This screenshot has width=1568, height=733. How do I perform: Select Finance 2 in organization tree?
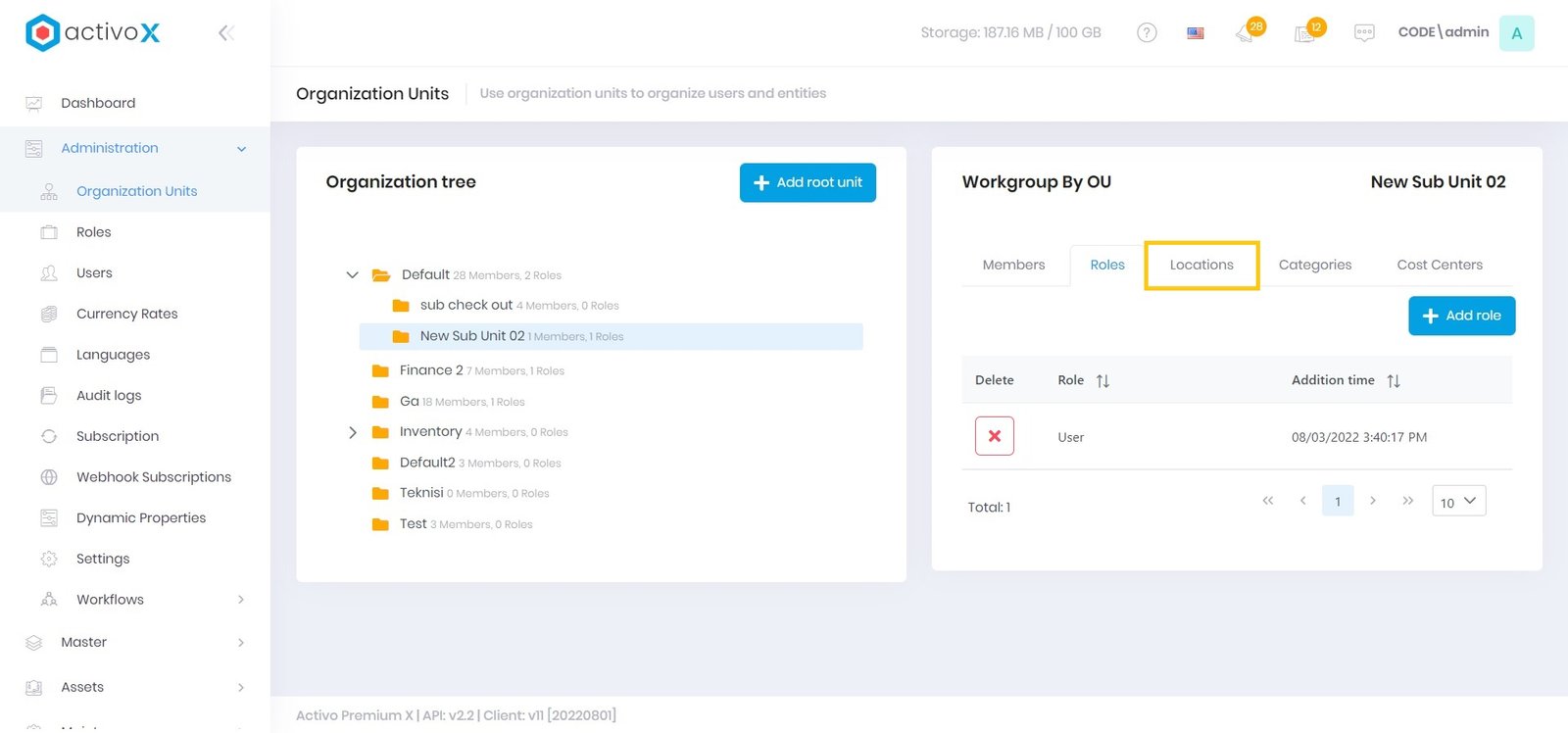431,370
